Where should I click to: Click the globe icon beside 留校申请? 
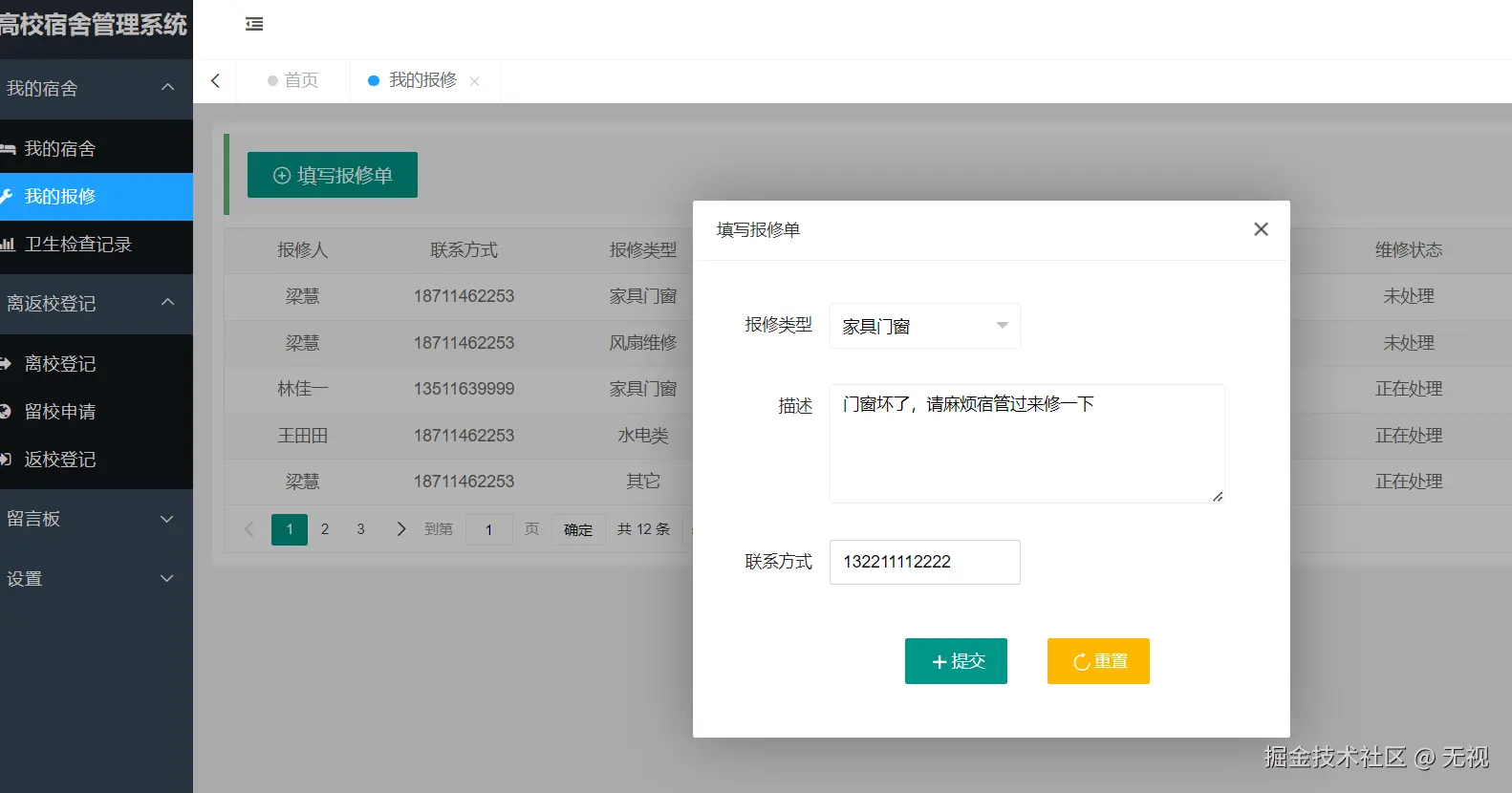[6, 412]
